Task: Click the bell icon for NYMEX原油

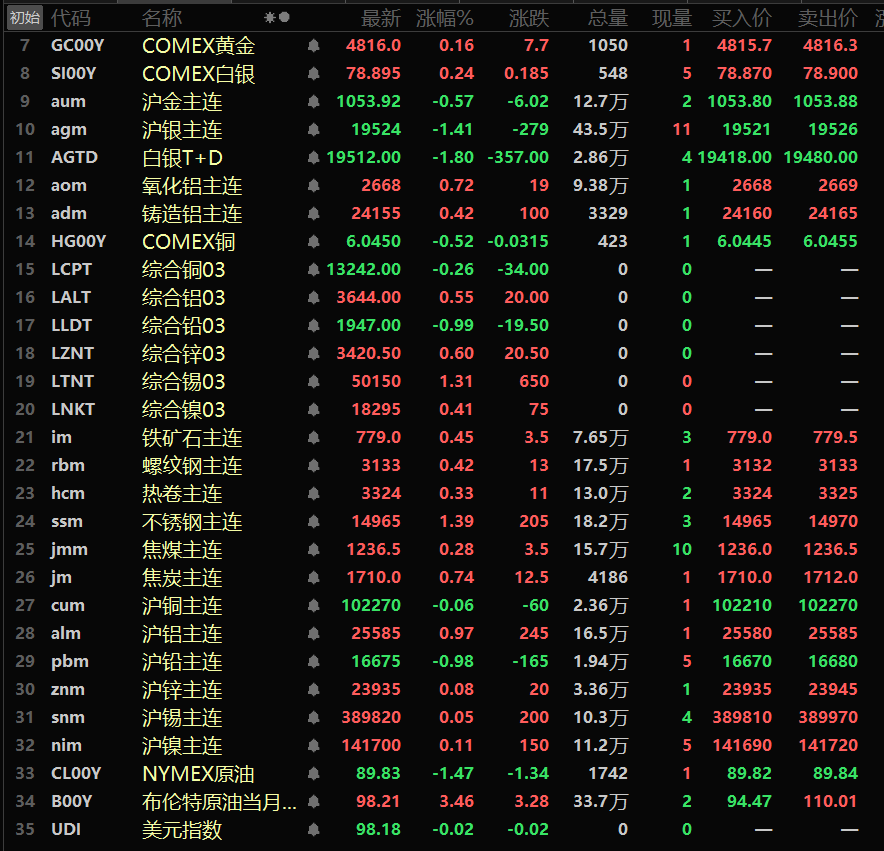Action: 313,774
